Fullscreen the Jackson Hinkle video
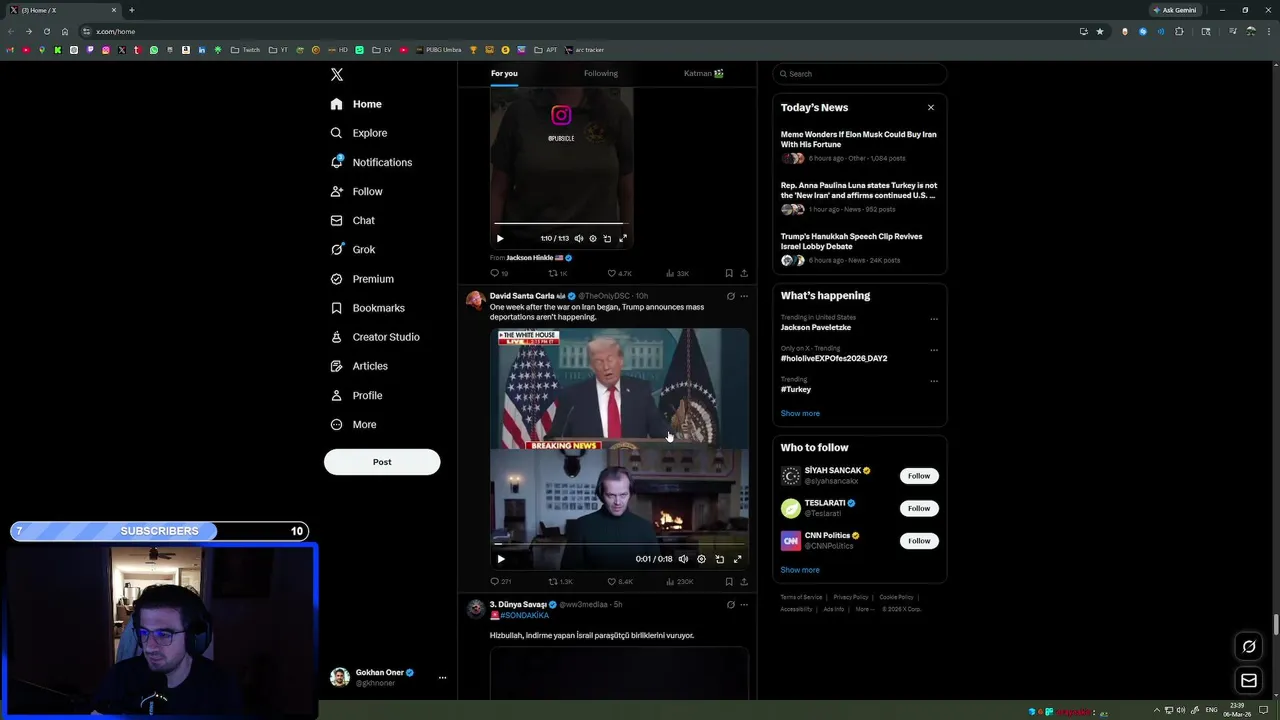 (x=623, y=238)
